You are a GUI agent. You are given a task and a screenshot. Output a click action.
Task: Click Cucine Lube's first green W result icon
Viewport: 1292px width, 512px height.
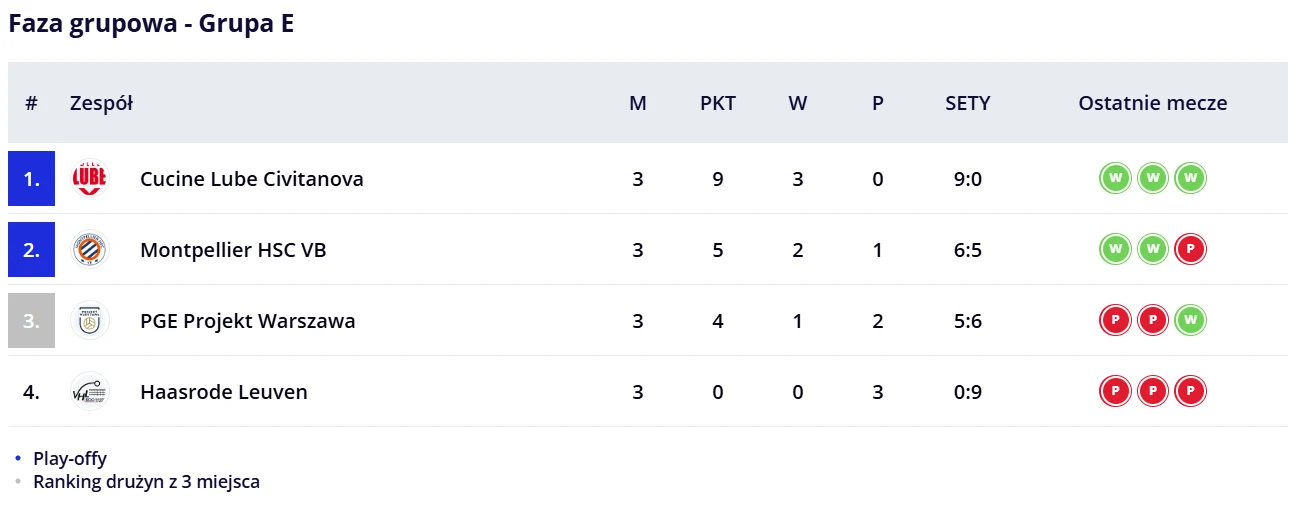click(1115, 179)
